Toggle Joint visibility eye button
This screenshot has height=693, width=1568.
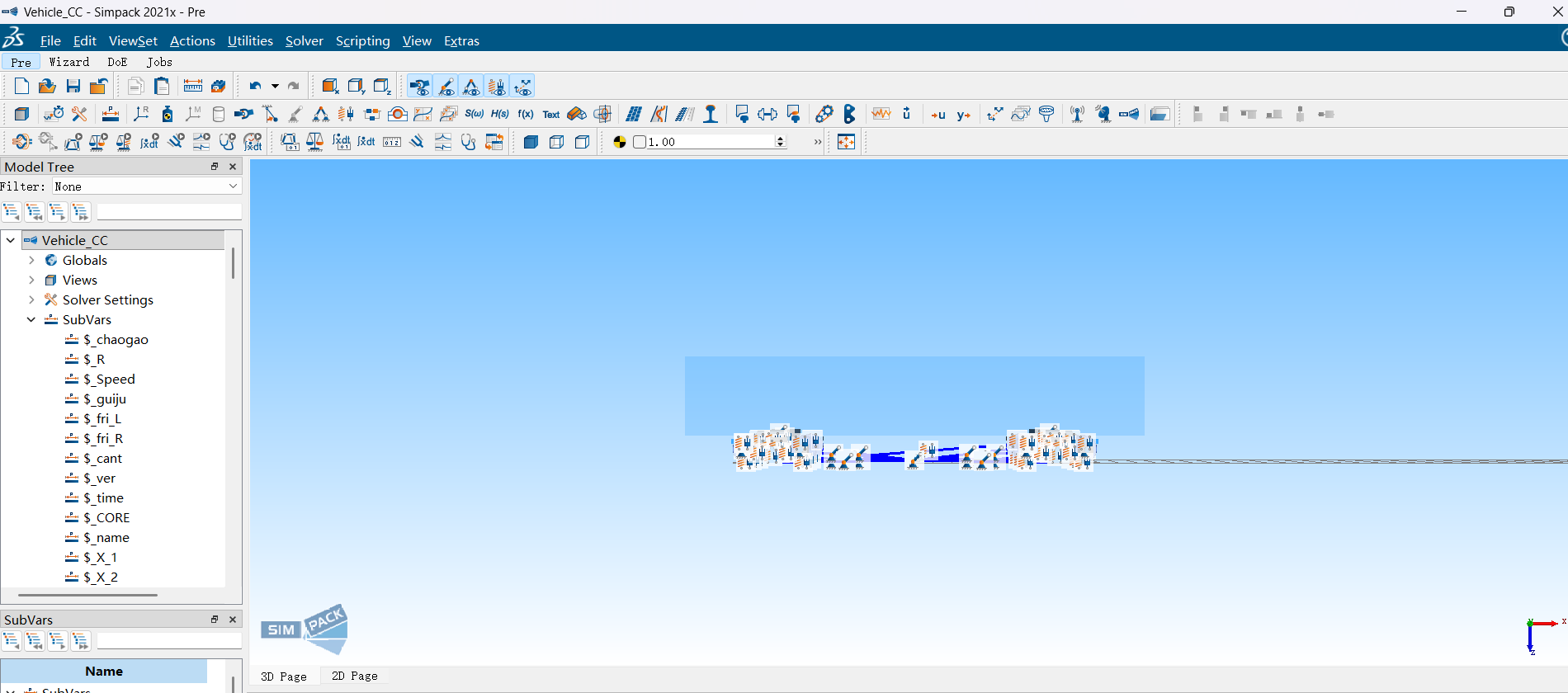(446, 86)
